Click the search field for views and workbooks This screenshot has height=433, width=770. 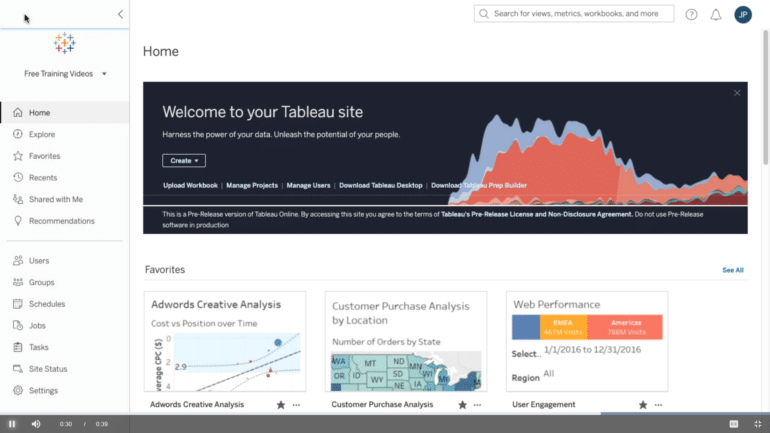[x=574, y=14]
